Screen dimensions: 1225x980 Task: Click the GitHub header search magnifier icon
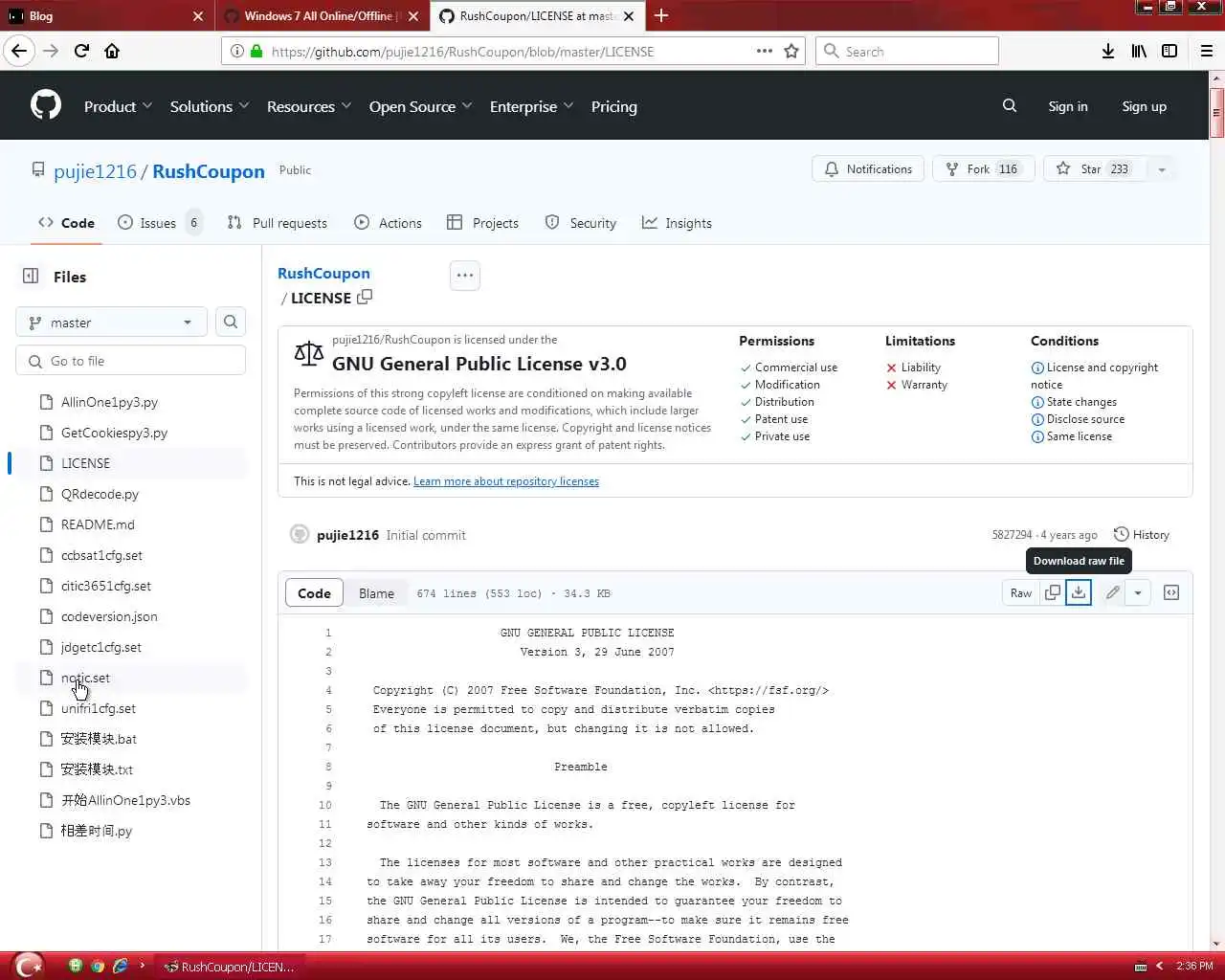coord(1010,105)
